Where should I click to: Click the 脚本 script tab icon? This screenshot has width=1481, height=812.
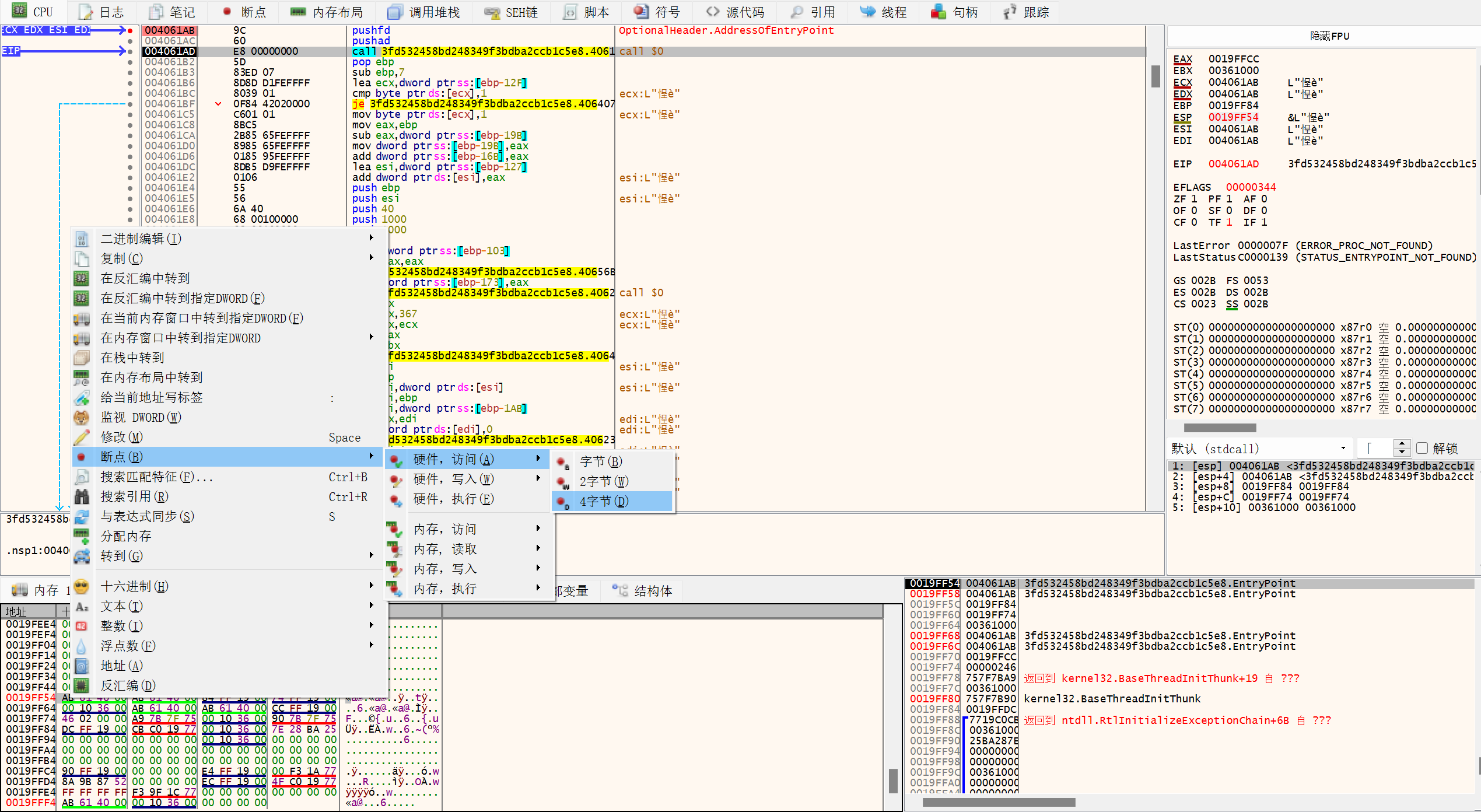point(570,12)
